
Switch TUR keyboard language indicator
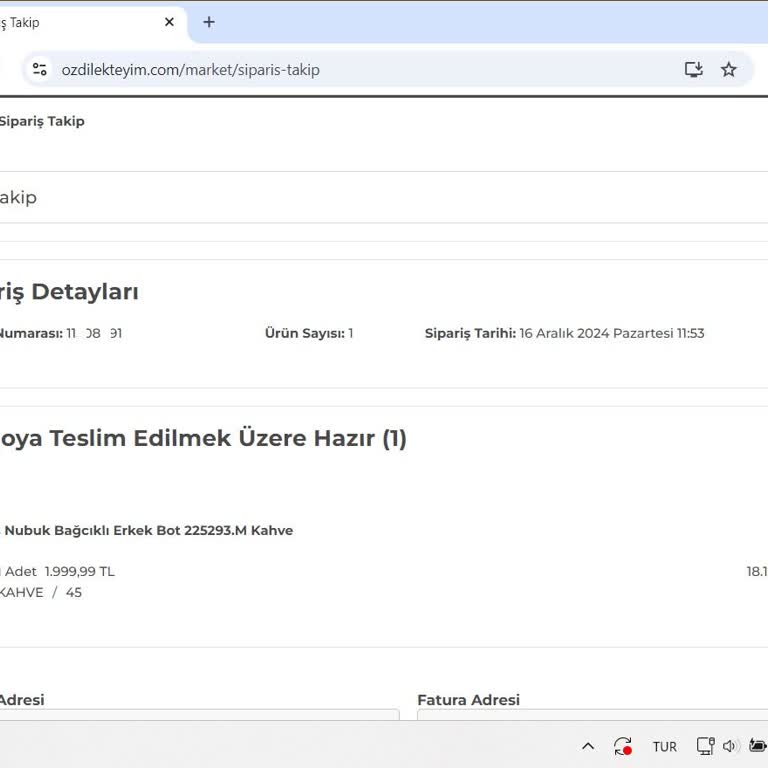coord(664,747)
